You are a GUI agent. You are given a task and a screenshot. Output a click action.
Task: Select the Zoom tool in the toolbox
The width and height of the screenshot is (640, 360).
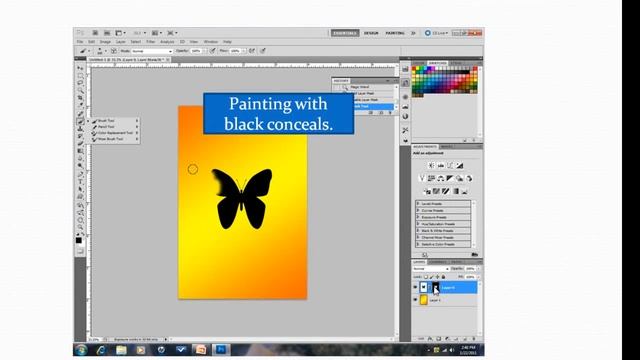[80, 227]
